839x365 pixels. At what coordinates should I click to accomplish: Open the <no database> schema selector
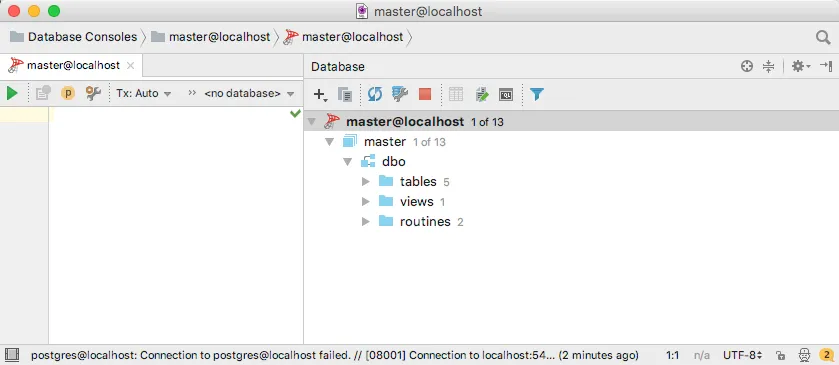pos(249,93)
